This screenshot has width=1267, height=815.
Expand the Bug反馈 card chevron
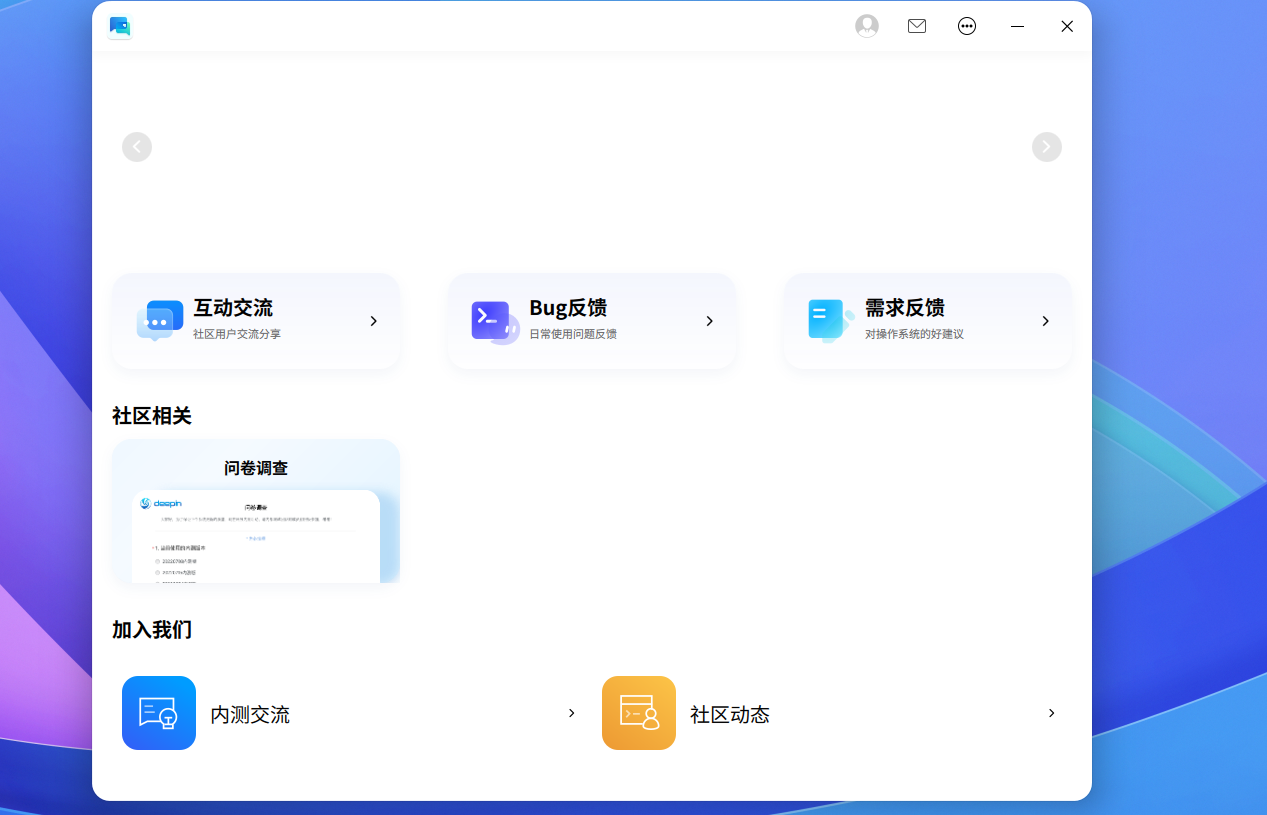pos(709,321)
